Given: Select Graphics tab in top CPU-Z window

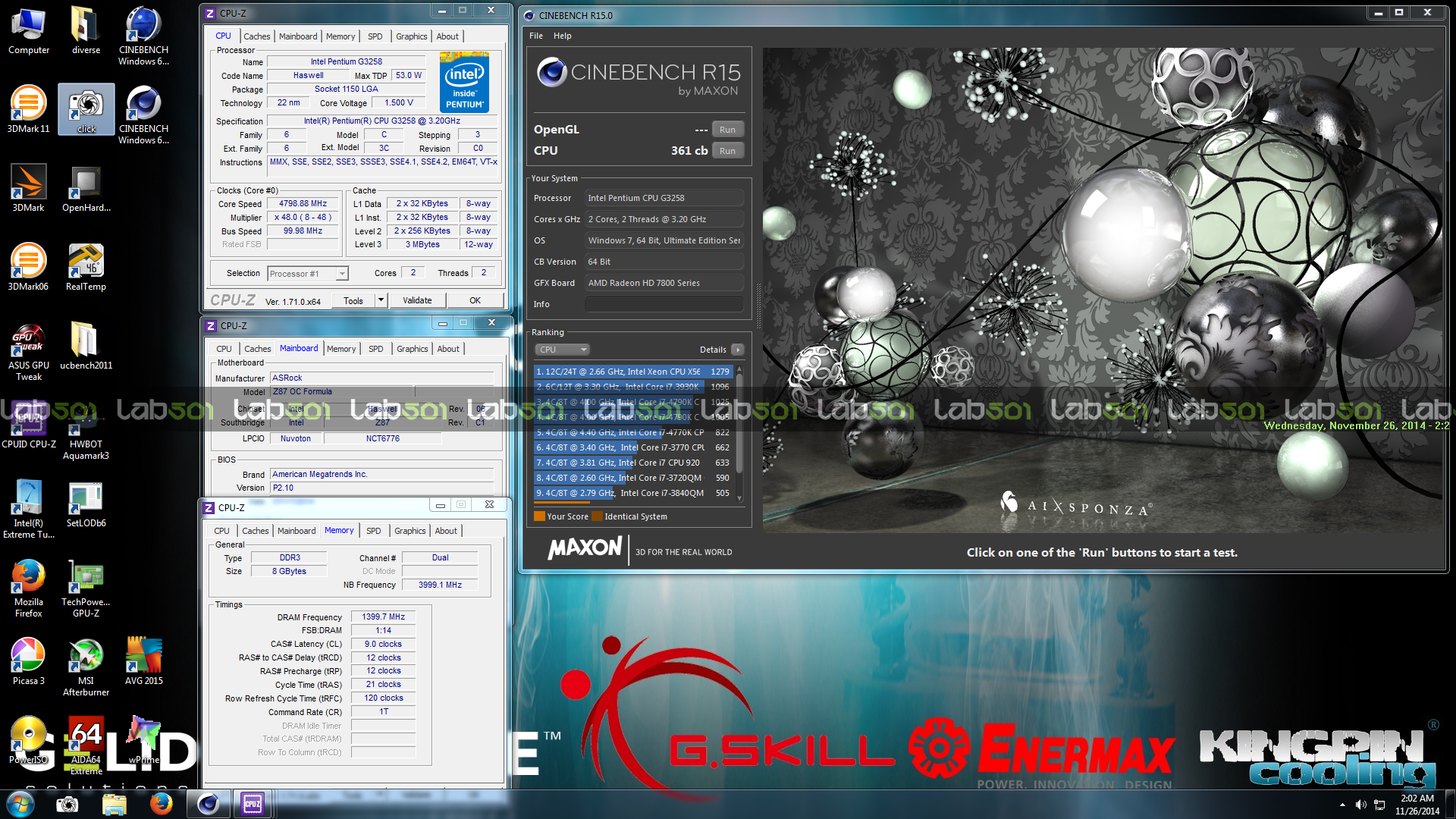Looking at the screenshot, I should click(411, 36).
